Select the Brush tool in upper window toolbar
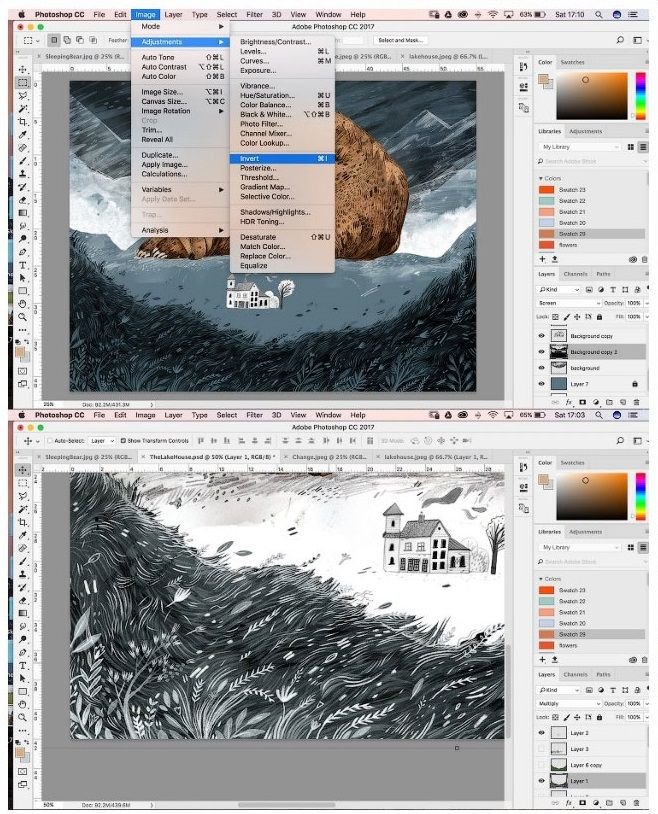 tap(23, 161)
